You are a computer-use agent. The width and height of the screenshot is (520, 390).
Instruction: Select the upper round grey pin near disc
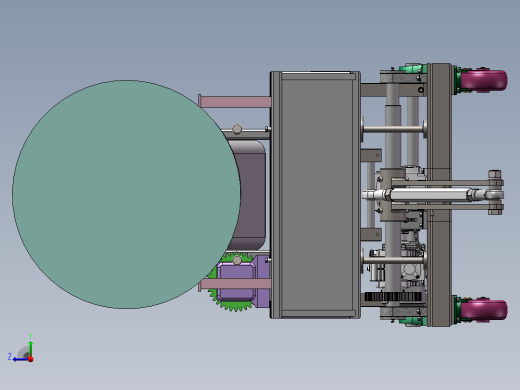(x=237, y=129)
